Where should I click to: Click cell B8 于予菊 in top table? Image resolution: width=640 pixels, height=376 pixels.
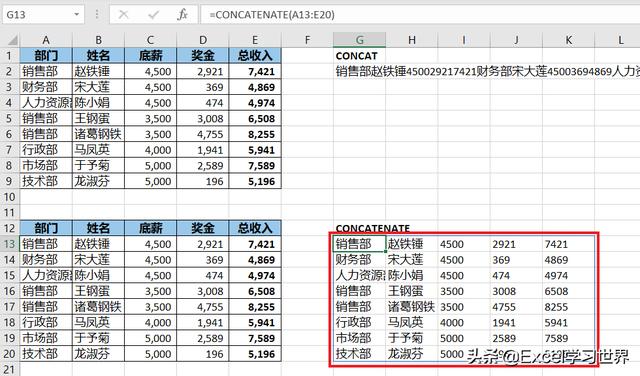(x=98, y=165)
